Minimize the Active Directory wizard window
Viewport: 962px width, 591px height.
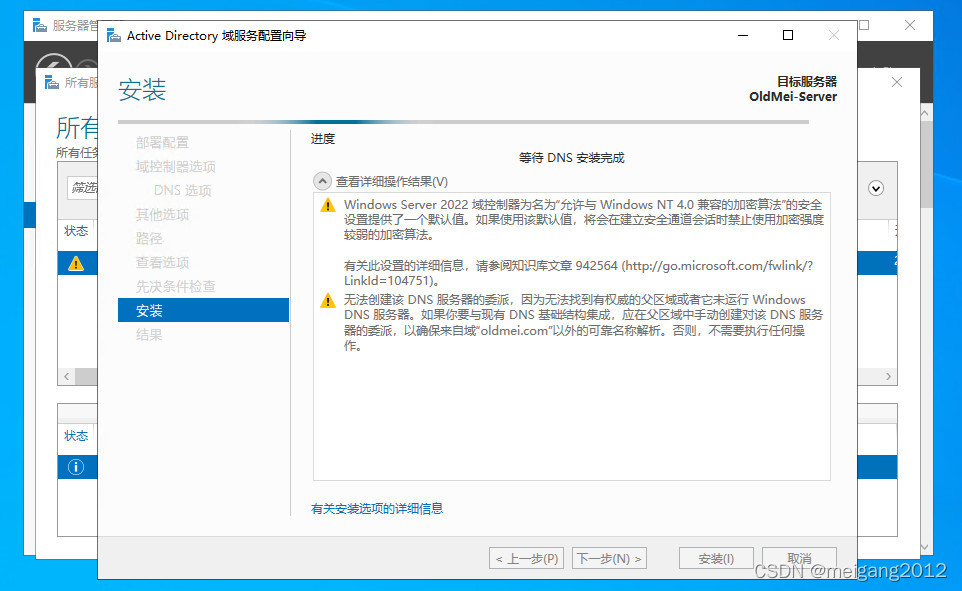743,36
